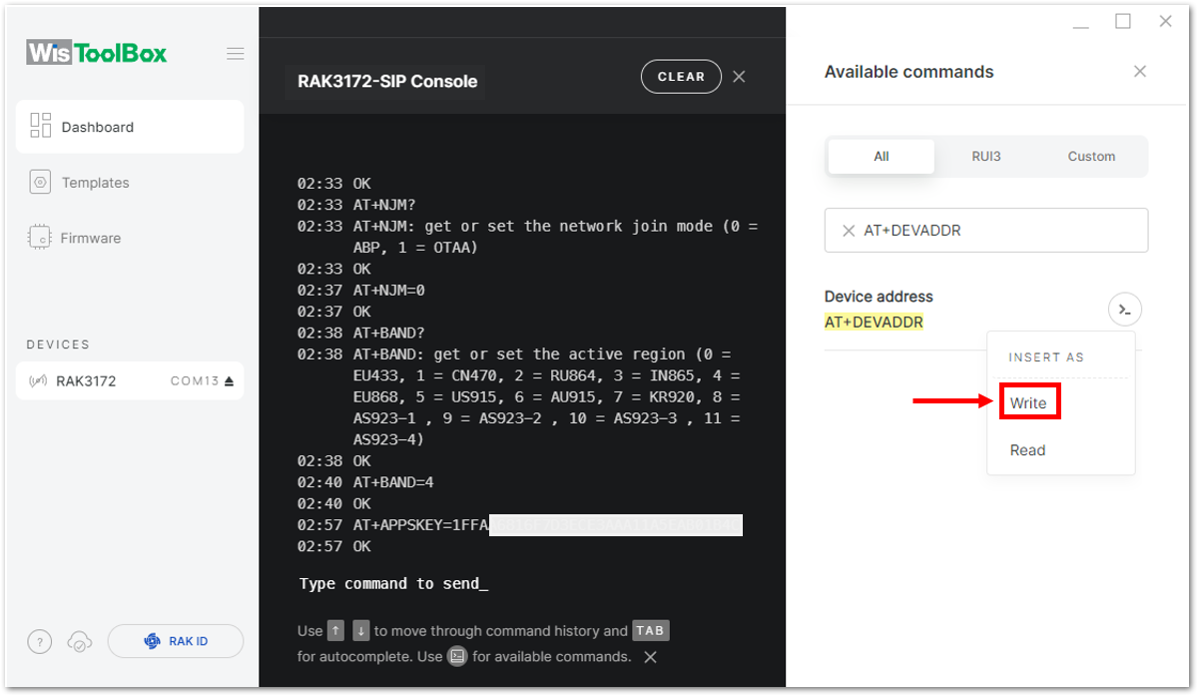Click the WisToolBox logo

(x=96, y=53)
